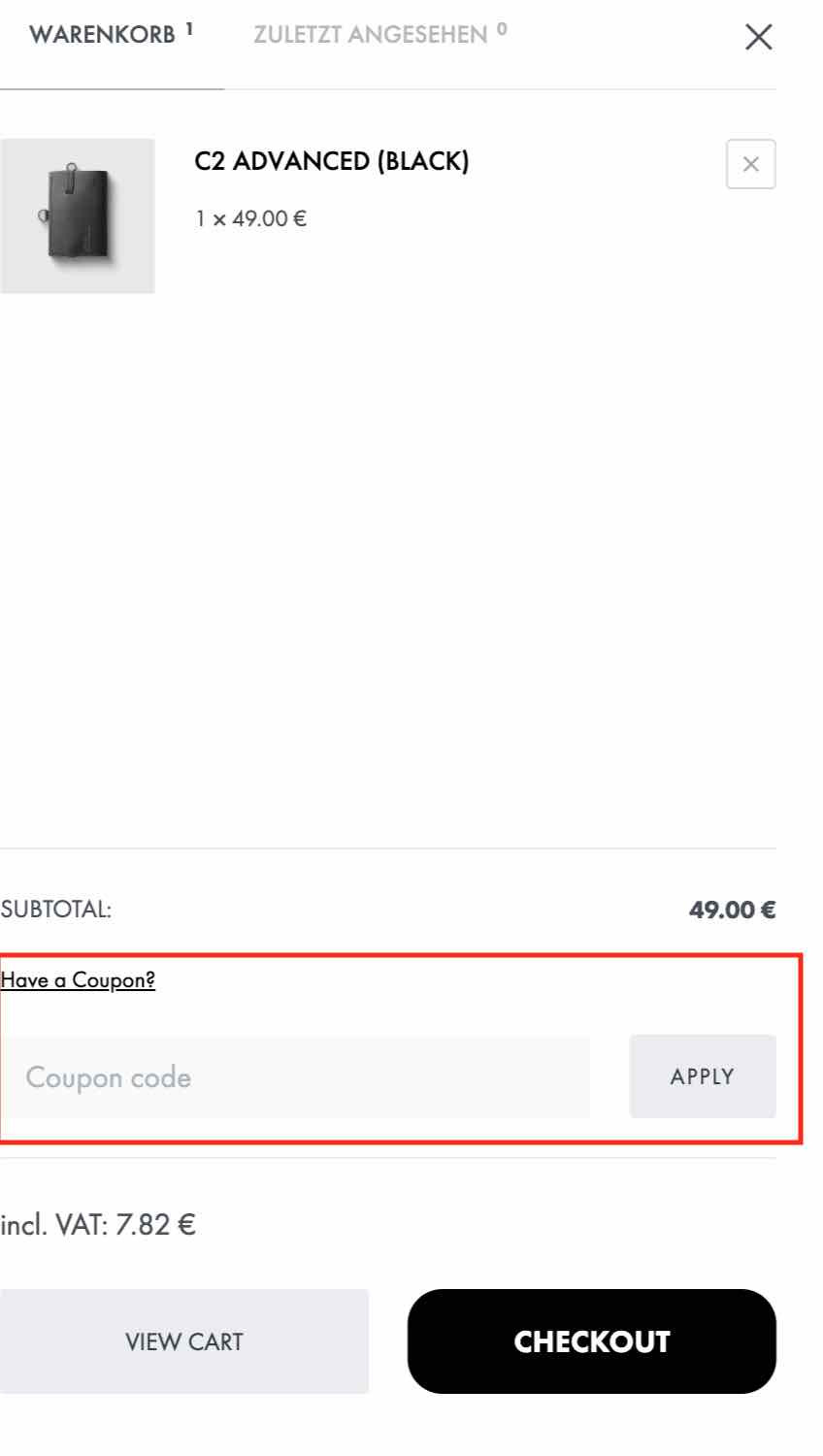
Task: Close the cart side panel
Action: pyautogui.click(x=758, y=37)
